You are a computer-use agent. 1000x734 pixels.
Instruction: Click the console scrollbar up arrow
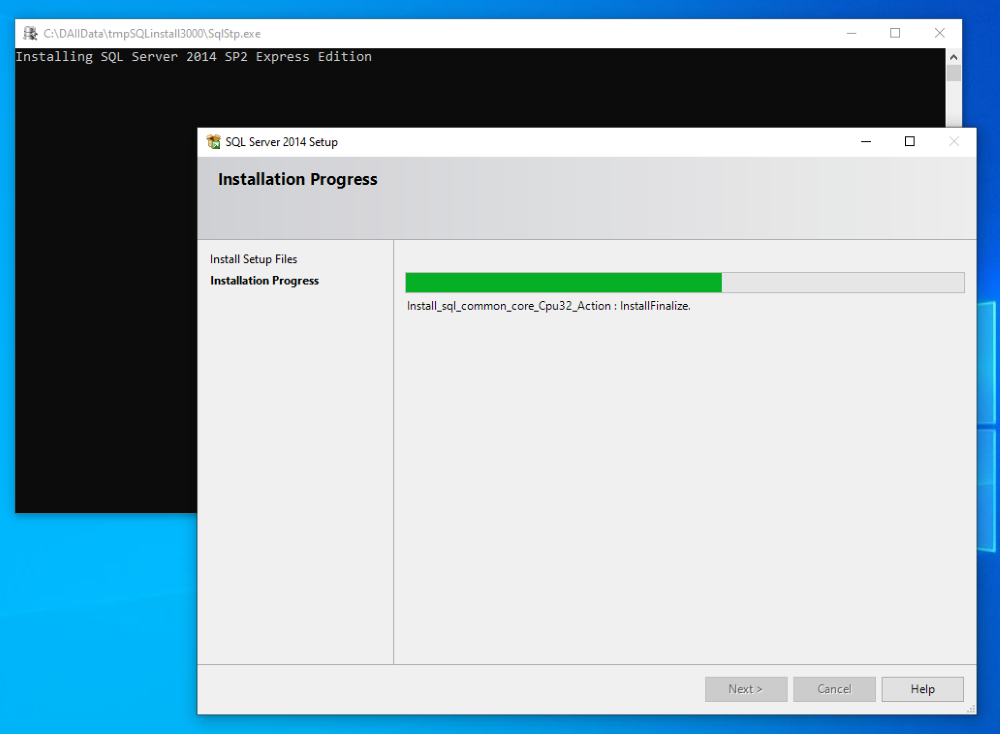(953, 57)
